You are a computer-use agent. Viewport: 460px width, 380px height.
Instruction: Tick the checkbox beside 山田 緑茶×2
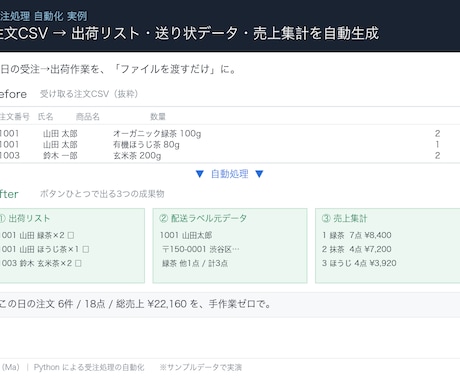[71, 235]
